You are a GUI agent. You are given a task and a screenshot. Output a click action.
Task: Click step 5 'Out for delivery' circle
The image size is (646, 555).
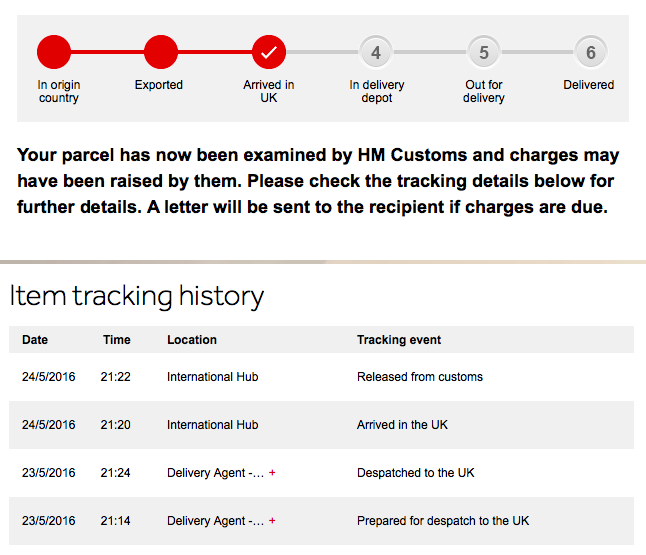[x=484, y=52]
